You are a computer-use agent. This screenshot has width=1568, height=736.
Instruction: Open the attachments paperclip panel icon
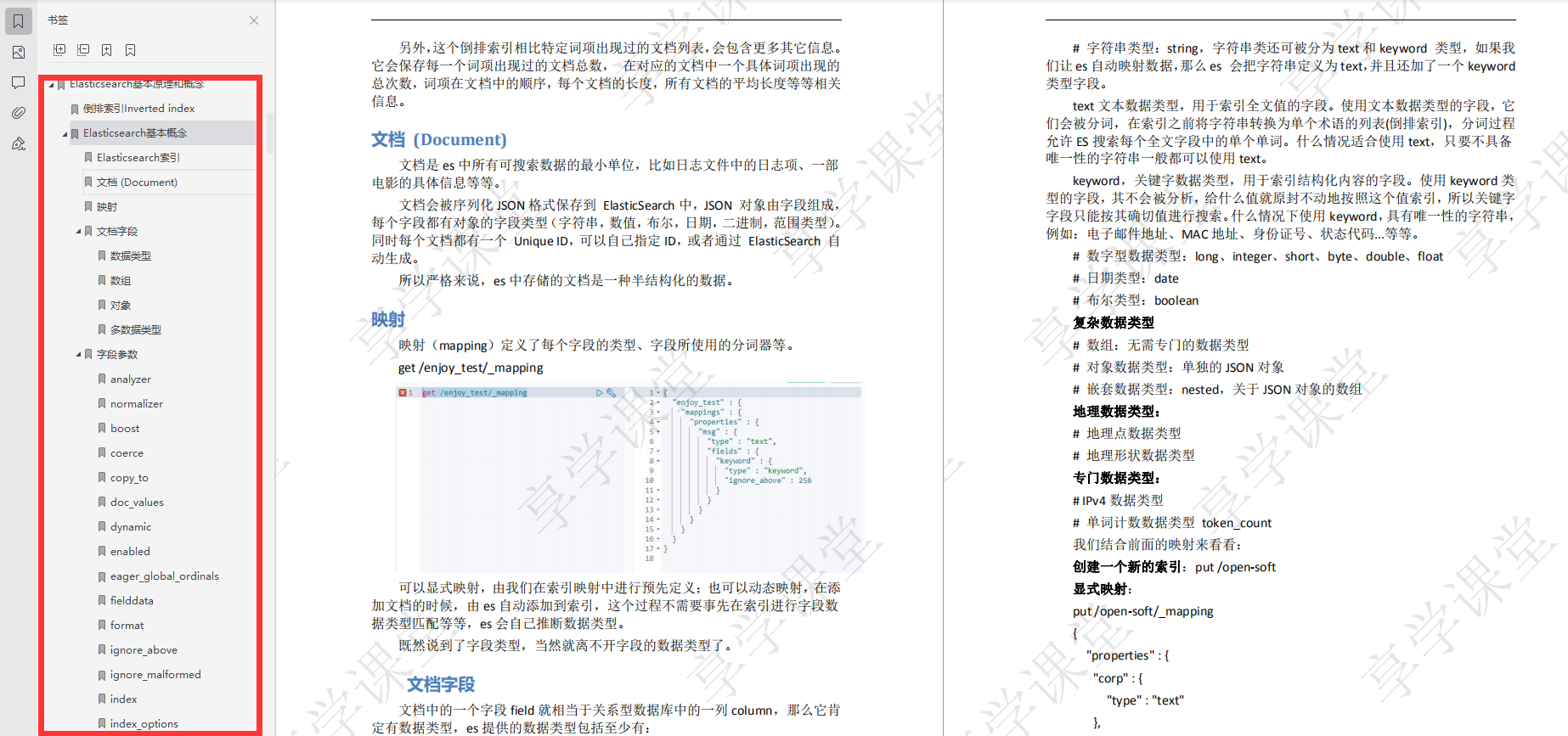(x=19, y=113)
